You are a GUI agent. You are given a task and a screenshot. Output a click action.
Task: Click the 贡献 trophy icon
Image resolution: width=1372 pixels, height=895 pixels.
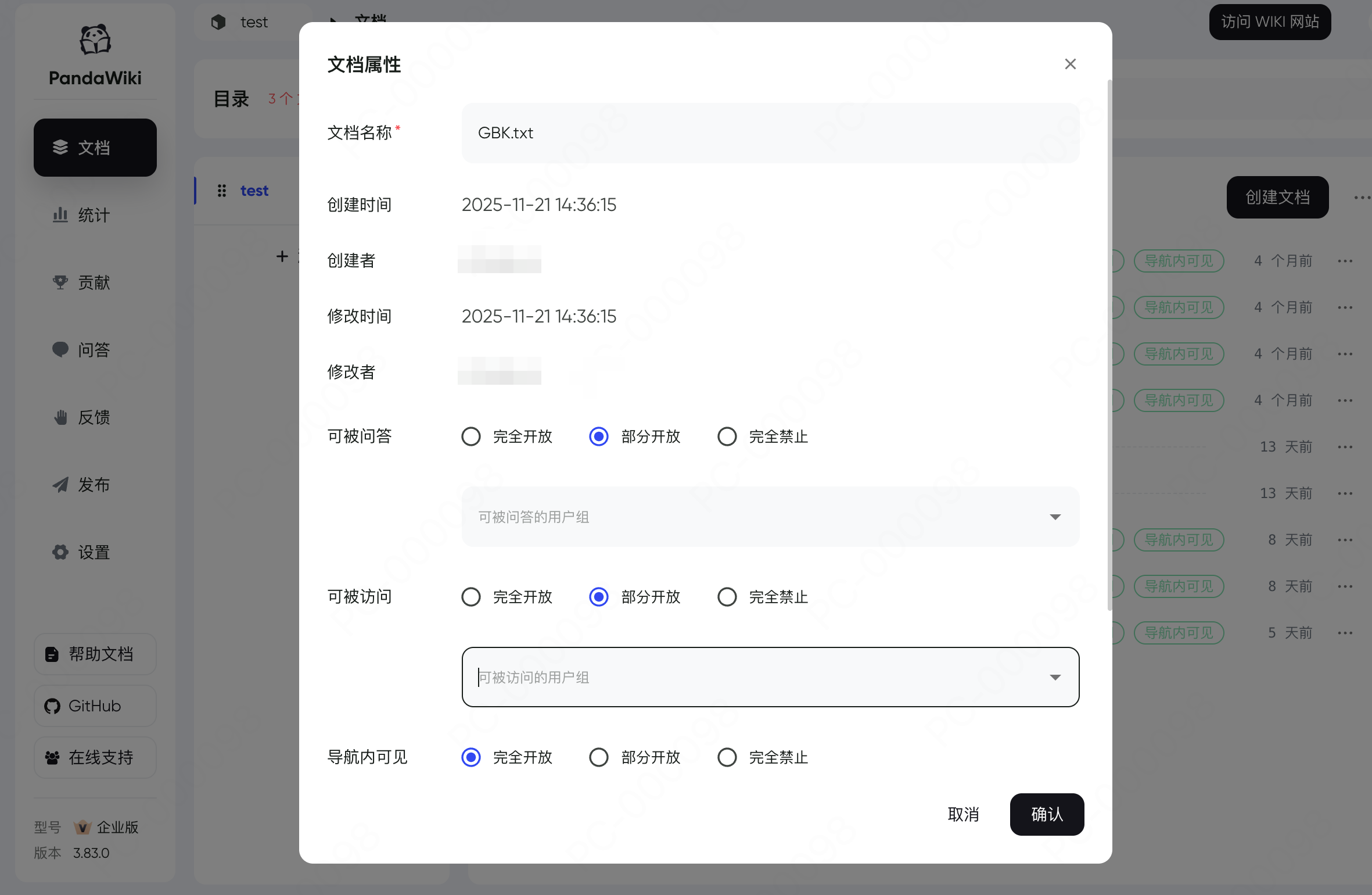pyautogui.click(x=60, y=282)
